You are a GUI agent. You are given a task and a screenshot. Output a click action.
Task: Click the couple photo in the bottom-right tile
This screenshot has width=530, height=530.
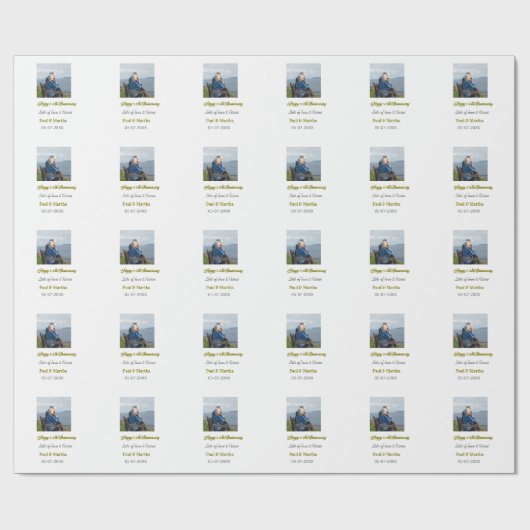(x=470, y=414)
